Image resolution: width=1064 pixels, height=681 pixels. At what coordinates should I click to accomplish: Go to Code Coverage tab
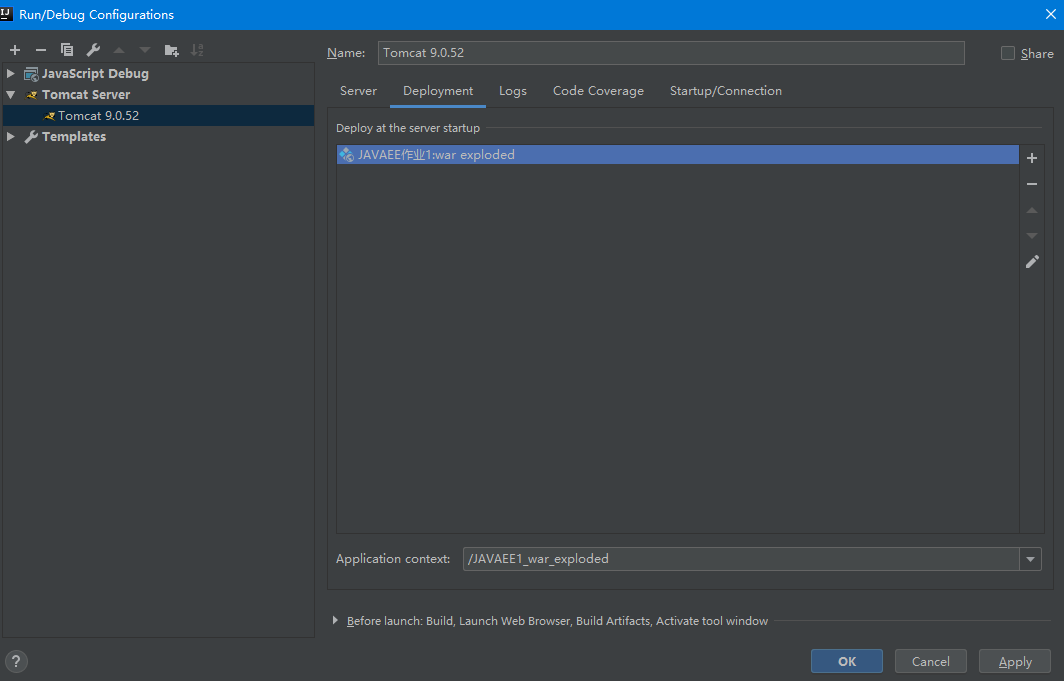[598, 91]
